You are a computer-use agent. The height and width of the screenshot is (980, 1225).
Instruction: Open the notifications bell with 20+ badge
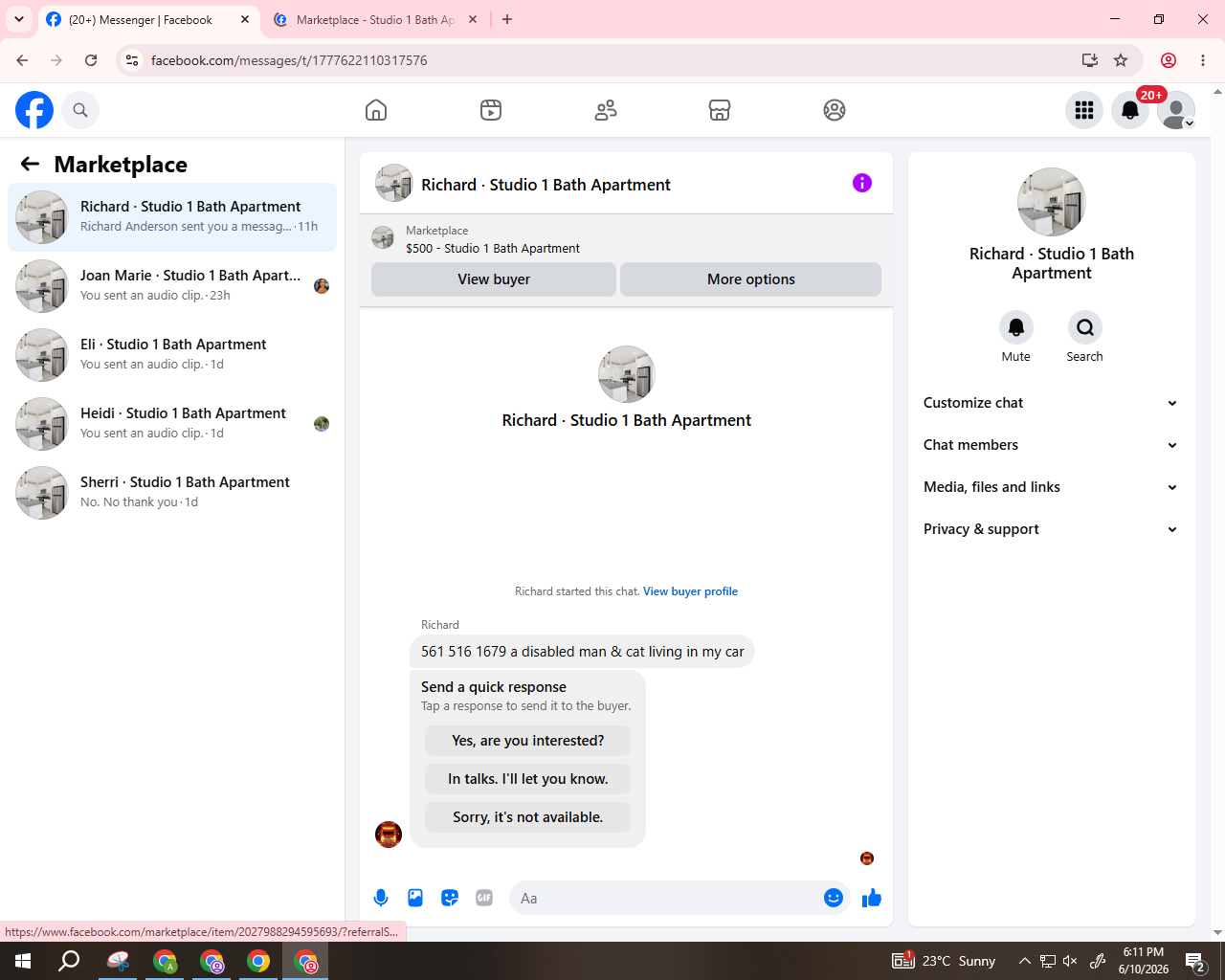coord(1130,110)
